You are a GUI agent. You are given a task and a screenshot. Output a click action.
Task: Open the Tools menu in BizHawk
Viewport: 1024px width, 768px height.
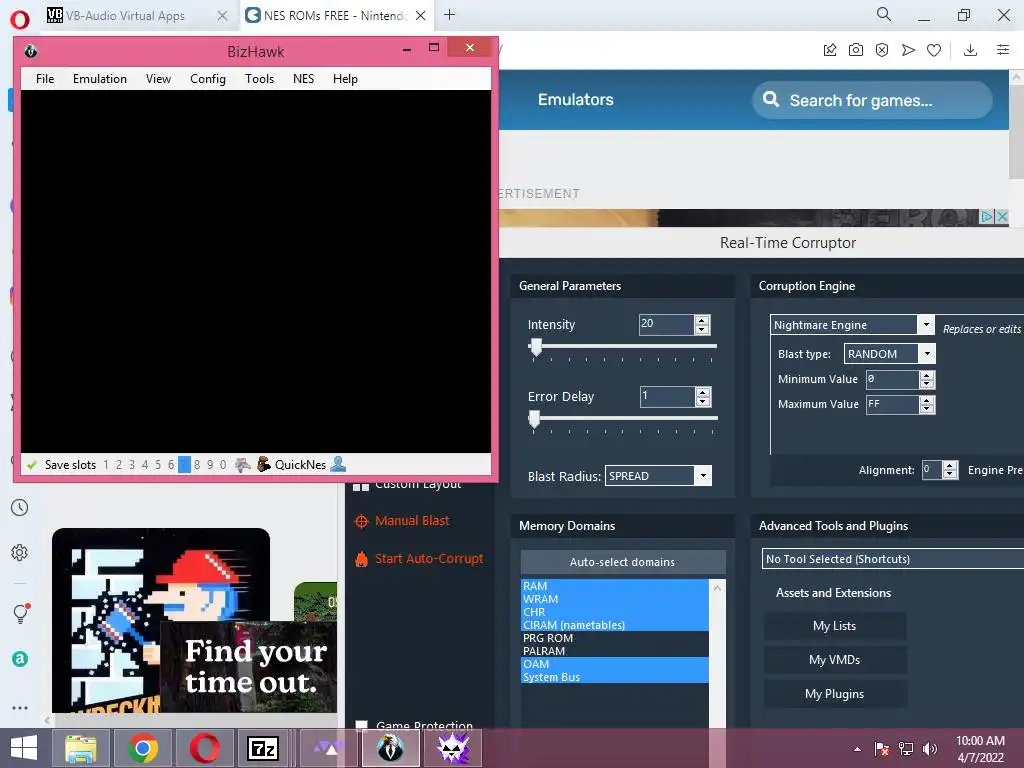[x=259, y=79]
